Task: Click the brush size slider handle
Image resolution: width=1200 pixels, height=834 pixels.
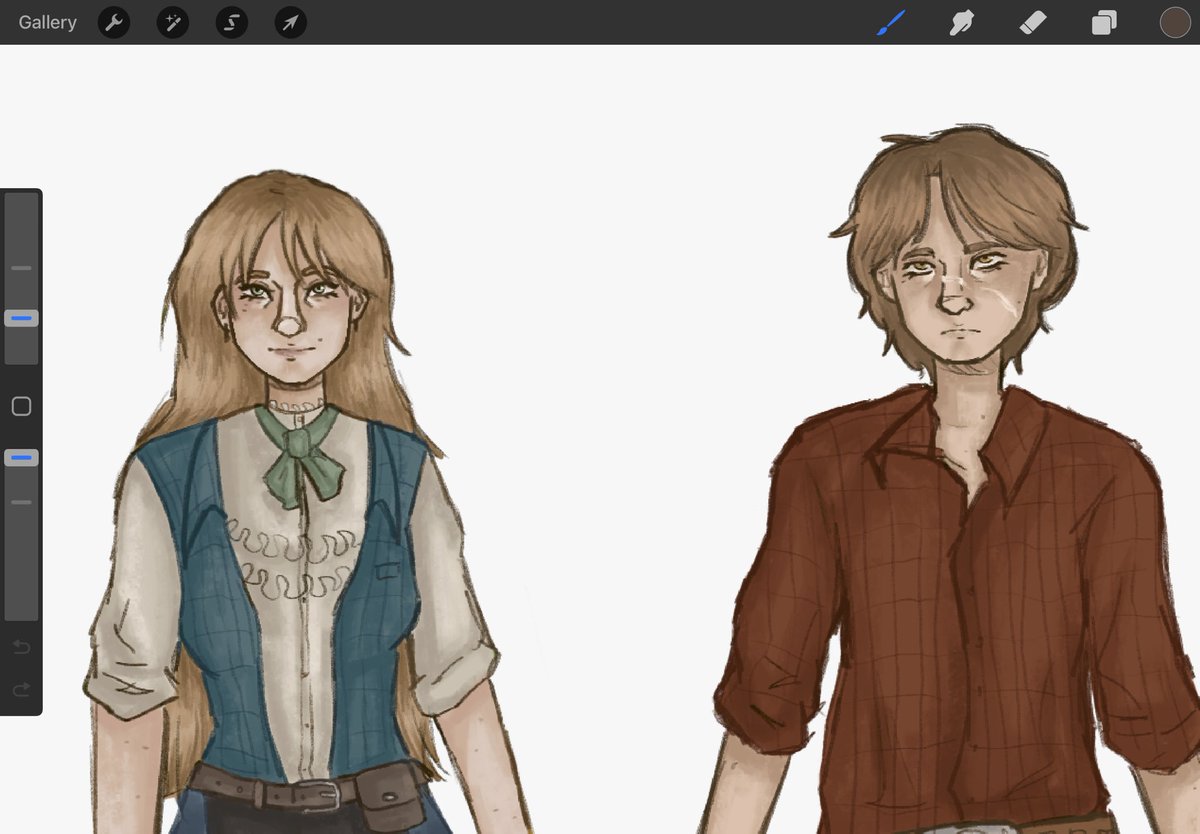Action: [21, 318]
